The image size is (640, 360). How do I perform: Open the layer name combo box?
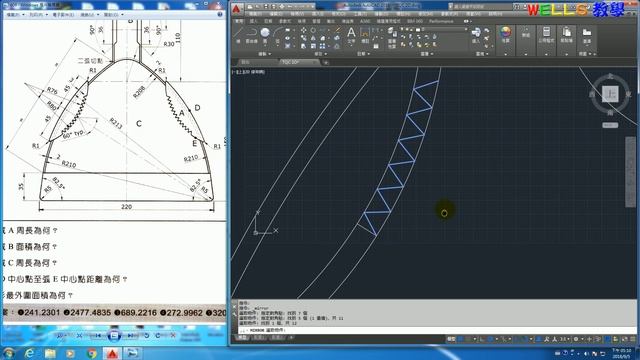tap(443, 29)
